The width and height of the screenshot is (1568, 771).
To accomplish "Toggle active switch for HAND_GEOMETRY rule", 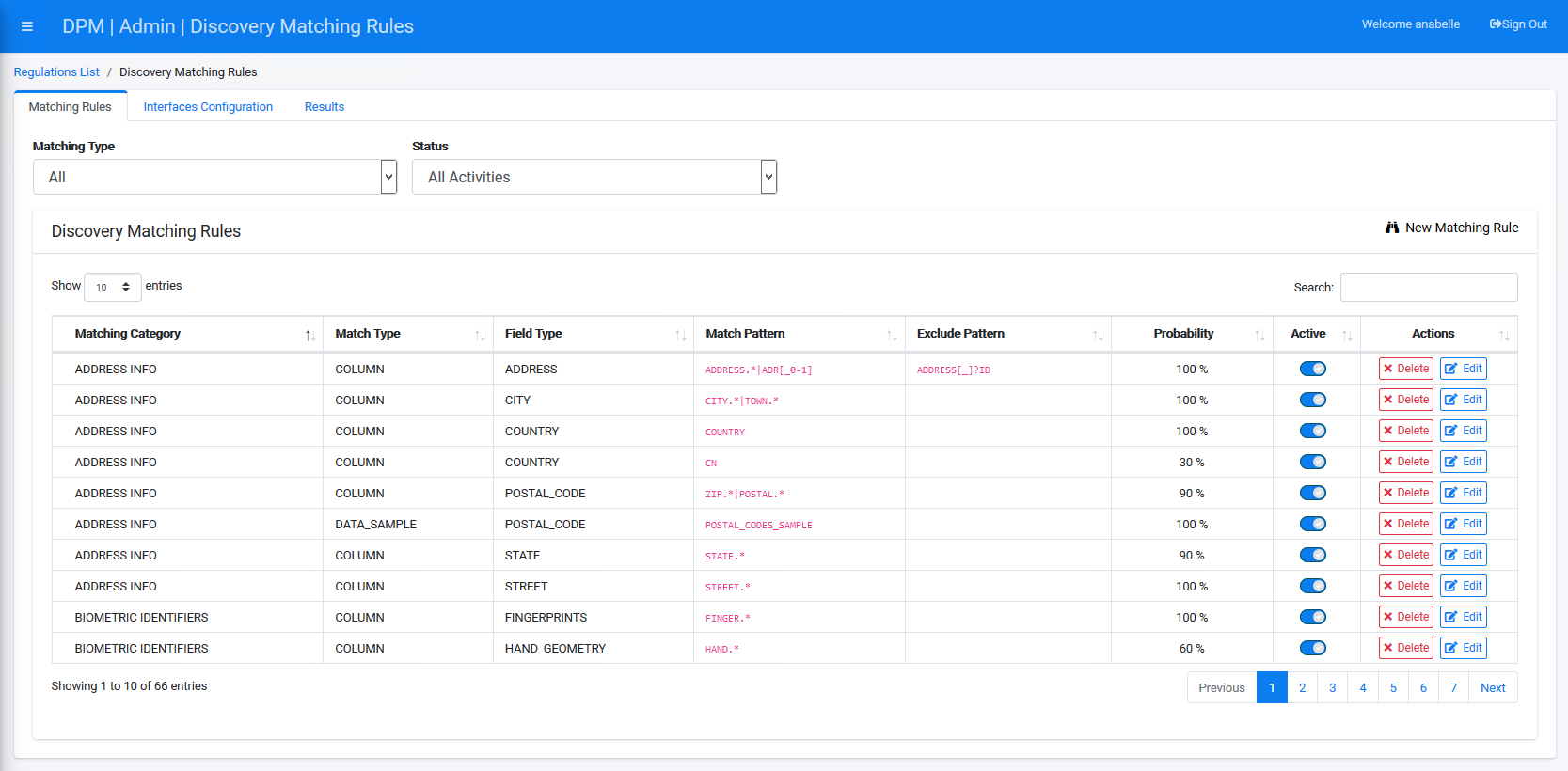I will pos(1312,648).
